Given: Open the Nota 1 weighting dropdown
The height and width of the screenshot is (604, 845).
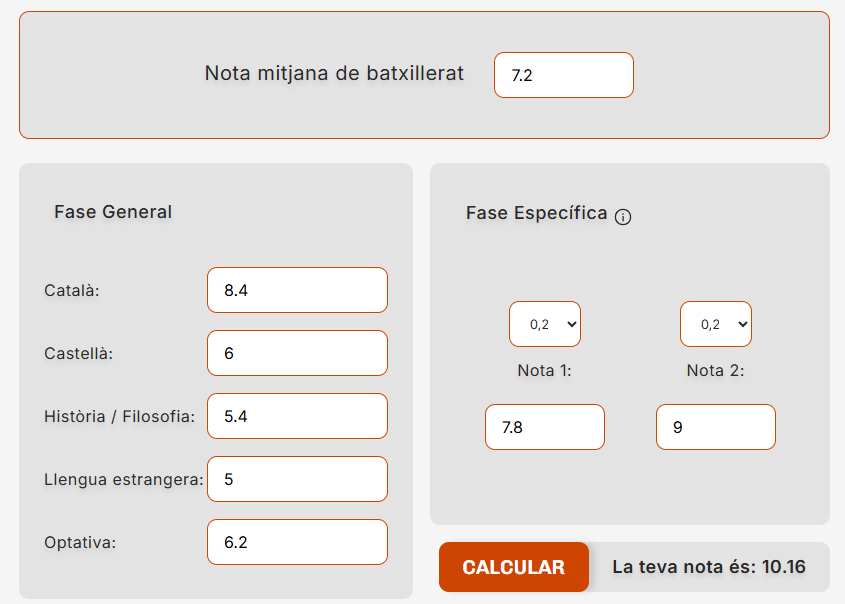Looking at the screenshot, I should click(x=545, y=324).
